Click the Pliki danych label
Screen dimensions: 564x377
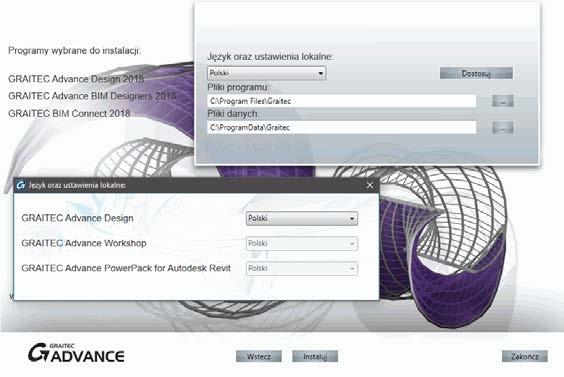tap(233, 114)
